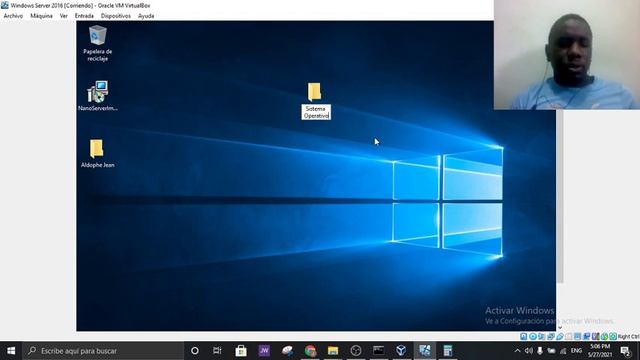Click the microphone tray icon

click(x=540, y=351)
